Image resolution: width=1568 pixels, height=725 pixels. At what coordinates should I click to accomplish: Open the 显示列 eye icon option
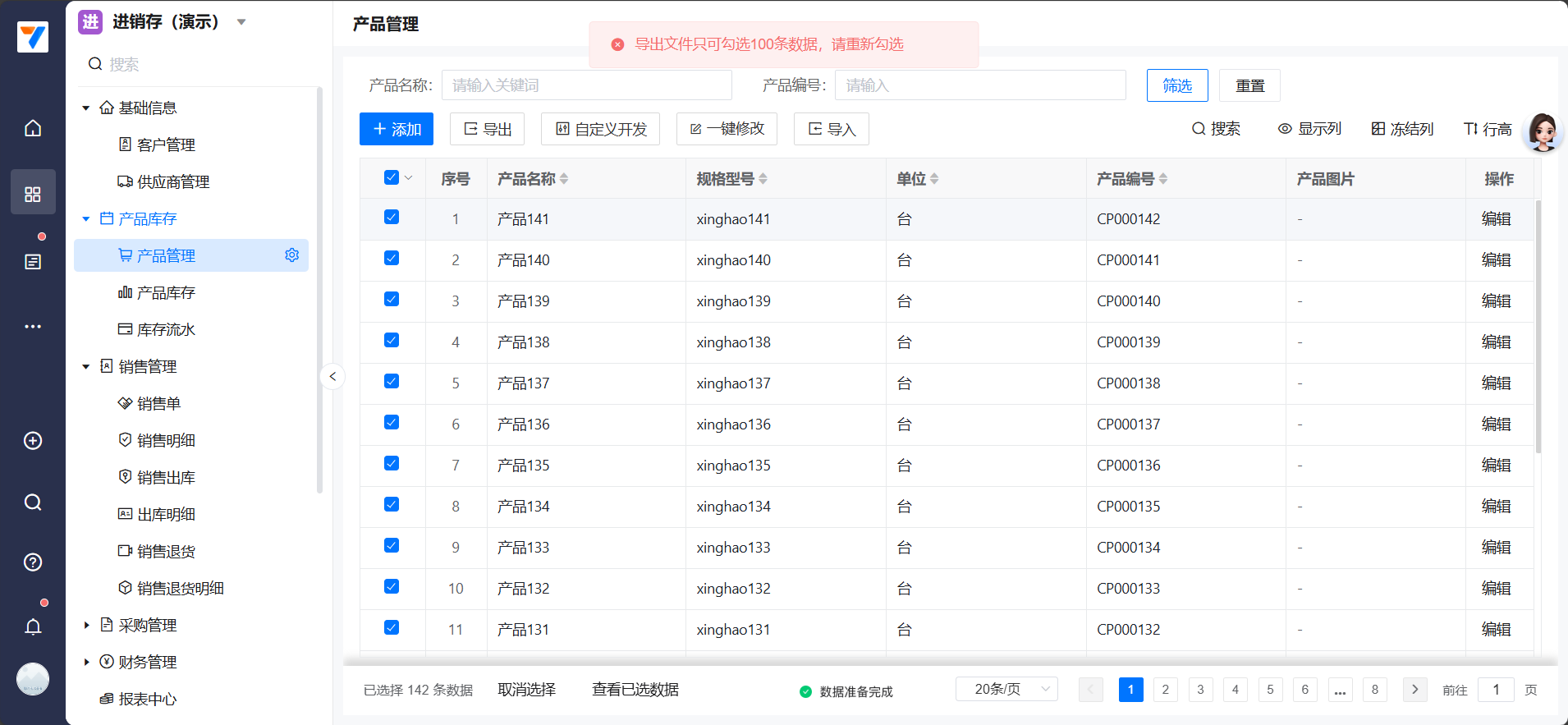1309,129
